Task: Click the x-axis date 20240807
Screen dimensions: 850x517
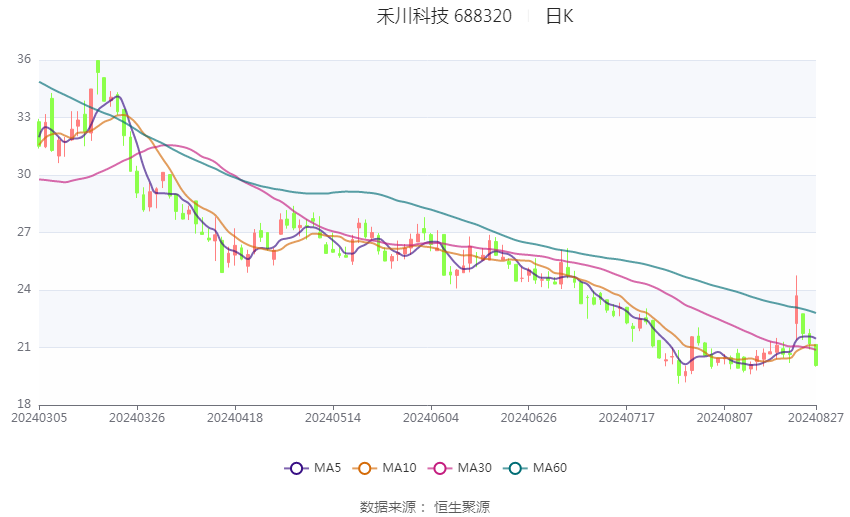Action: 724,418
